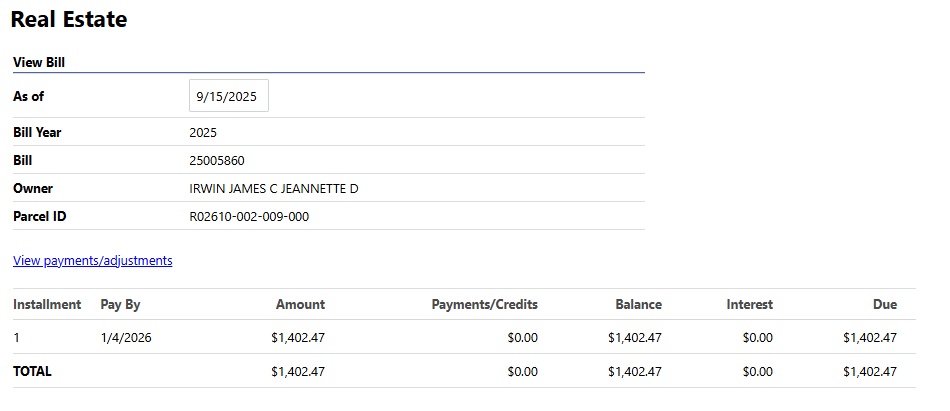The height and width of the screenshot is (411, 950).
Task: Click the As of date input field
Action: [228, 97]
